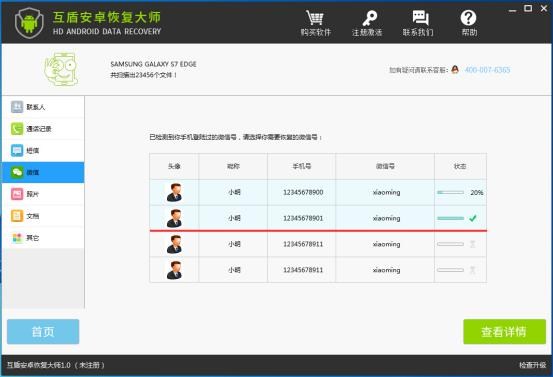Screen dimensions: 553x377
Task: Click the SAMSUNG GALAXY S7 EDGE device name
Action: tap(153, 64)
